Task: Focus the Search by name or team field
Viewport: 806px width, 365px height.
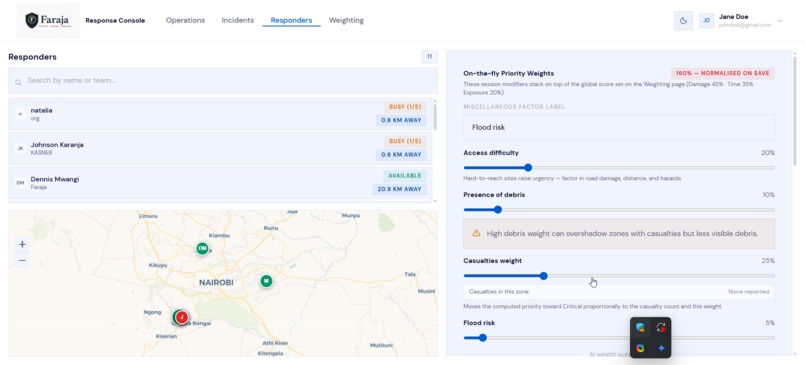Action: coord(223,81)
